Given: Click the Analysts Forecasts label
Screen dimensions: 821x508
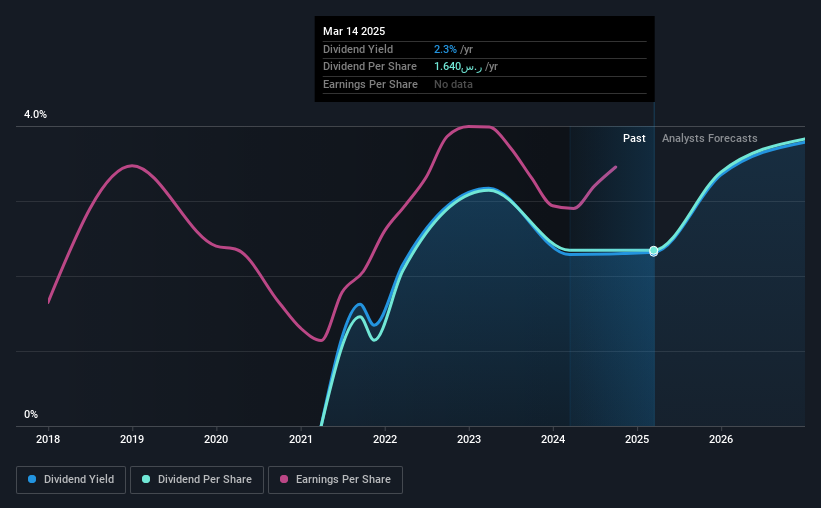Looking at the screenshot, I should point(709,138).
